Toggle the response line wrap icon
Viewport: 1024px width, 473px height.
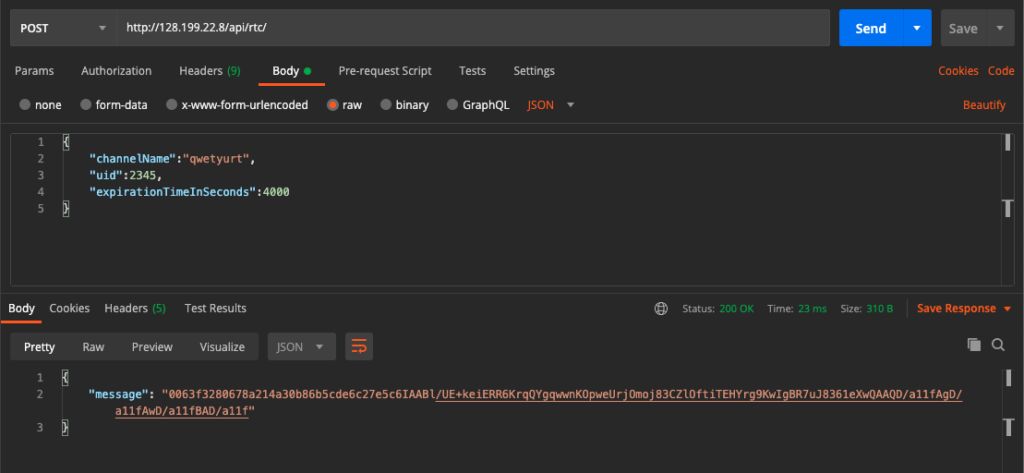[x=359, y=347]
